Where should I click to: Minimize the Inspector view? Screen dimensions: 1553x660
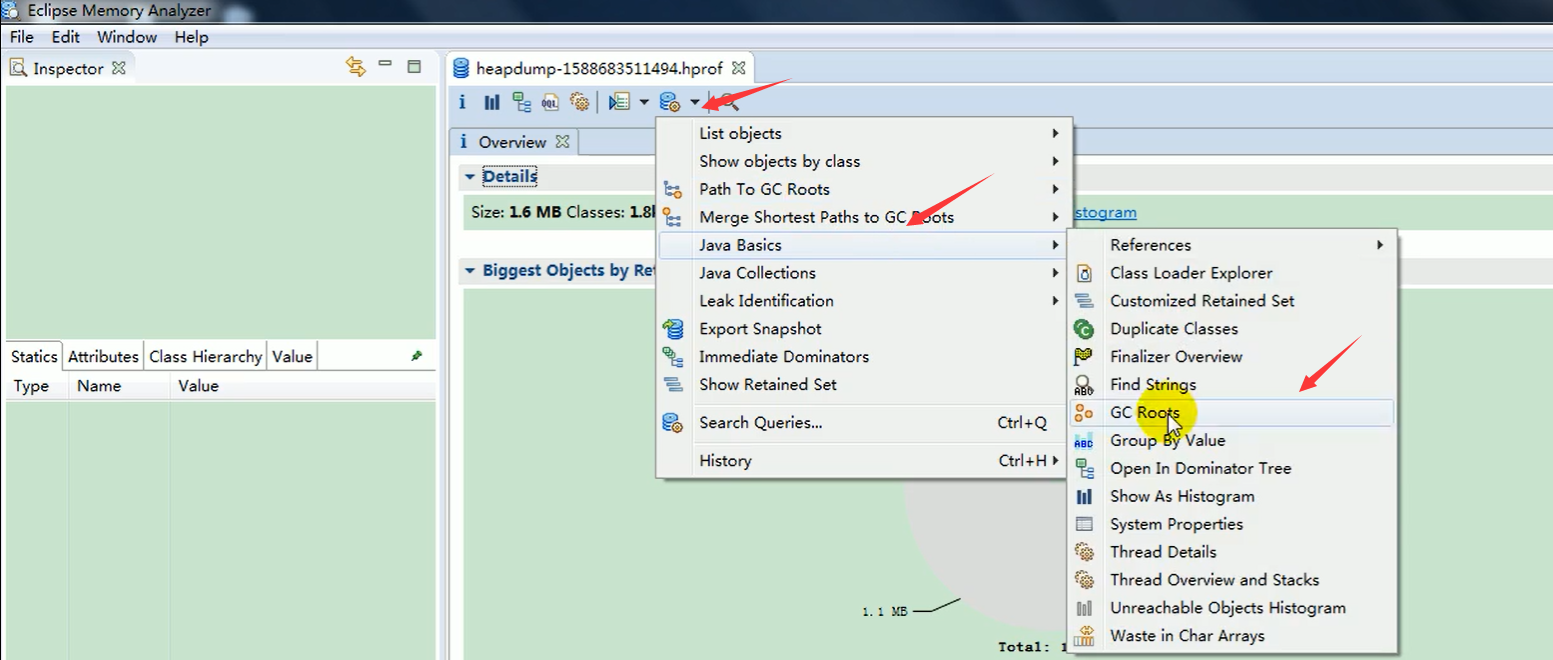[386, 64]
